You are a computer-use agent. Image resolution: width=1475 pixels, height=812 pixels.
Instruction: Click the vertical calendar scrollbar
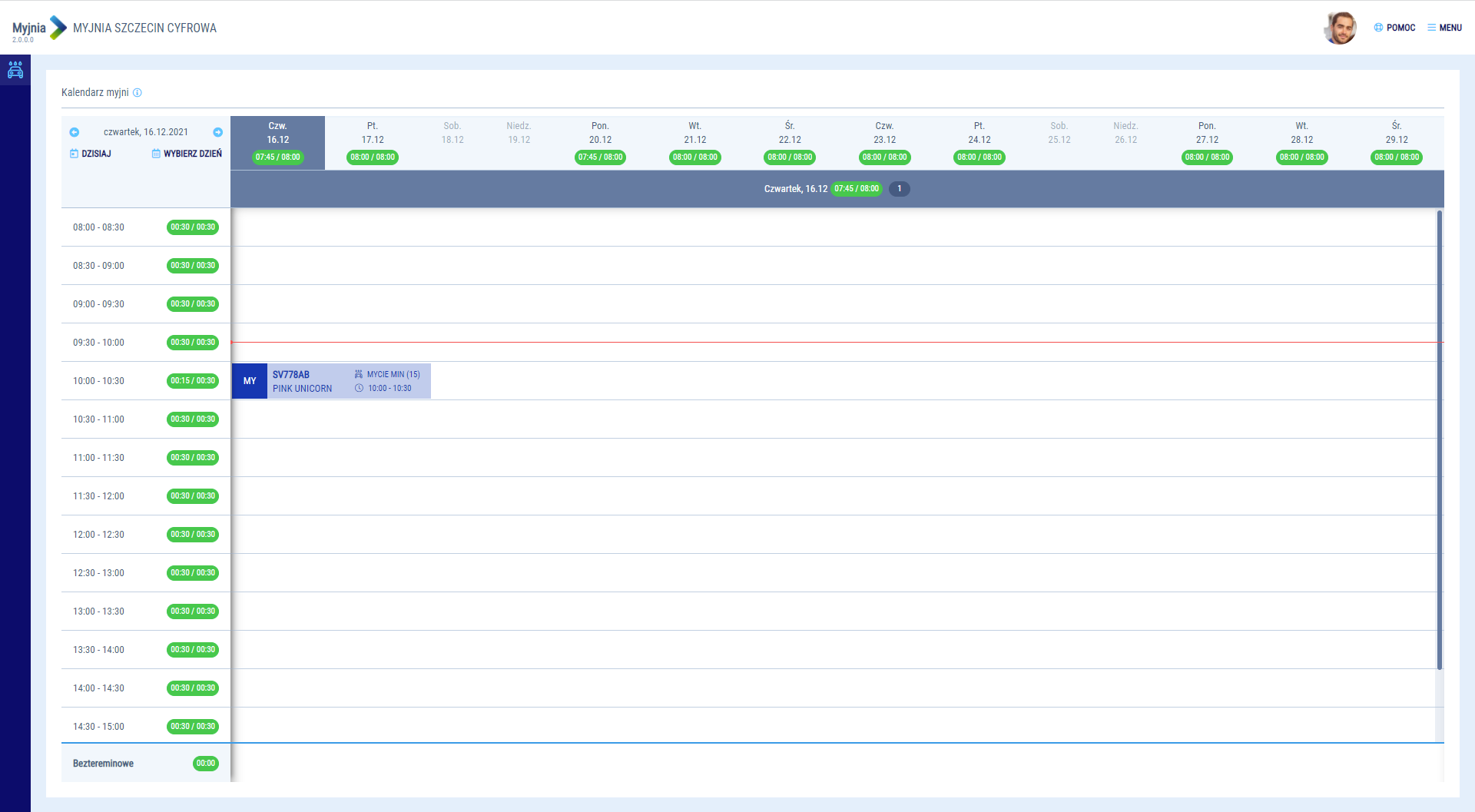pos(1439,438)
